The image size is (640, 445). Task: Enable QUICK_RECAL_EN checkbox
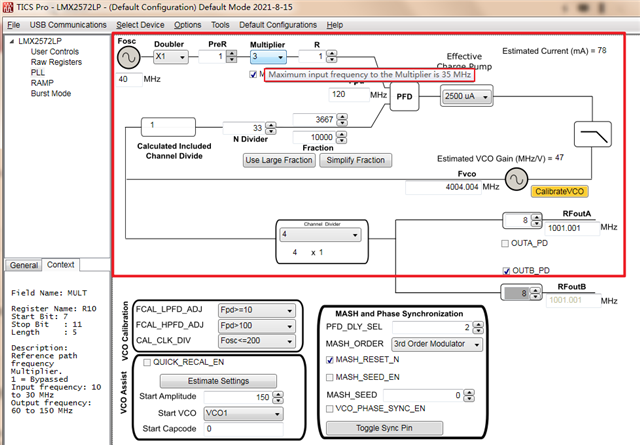click(x=147, y=363)
